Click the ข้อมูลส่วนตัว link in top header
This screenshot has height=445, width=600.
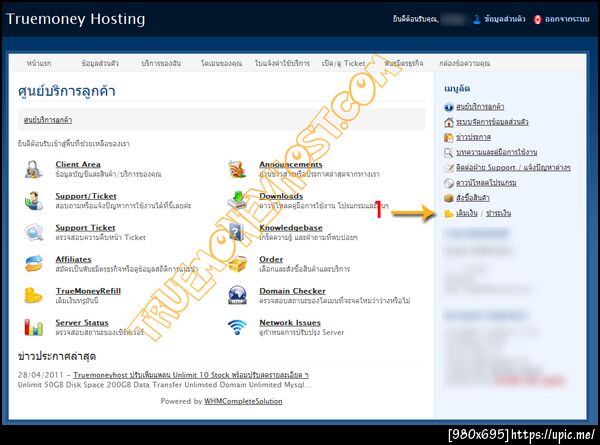pos(504,19)
